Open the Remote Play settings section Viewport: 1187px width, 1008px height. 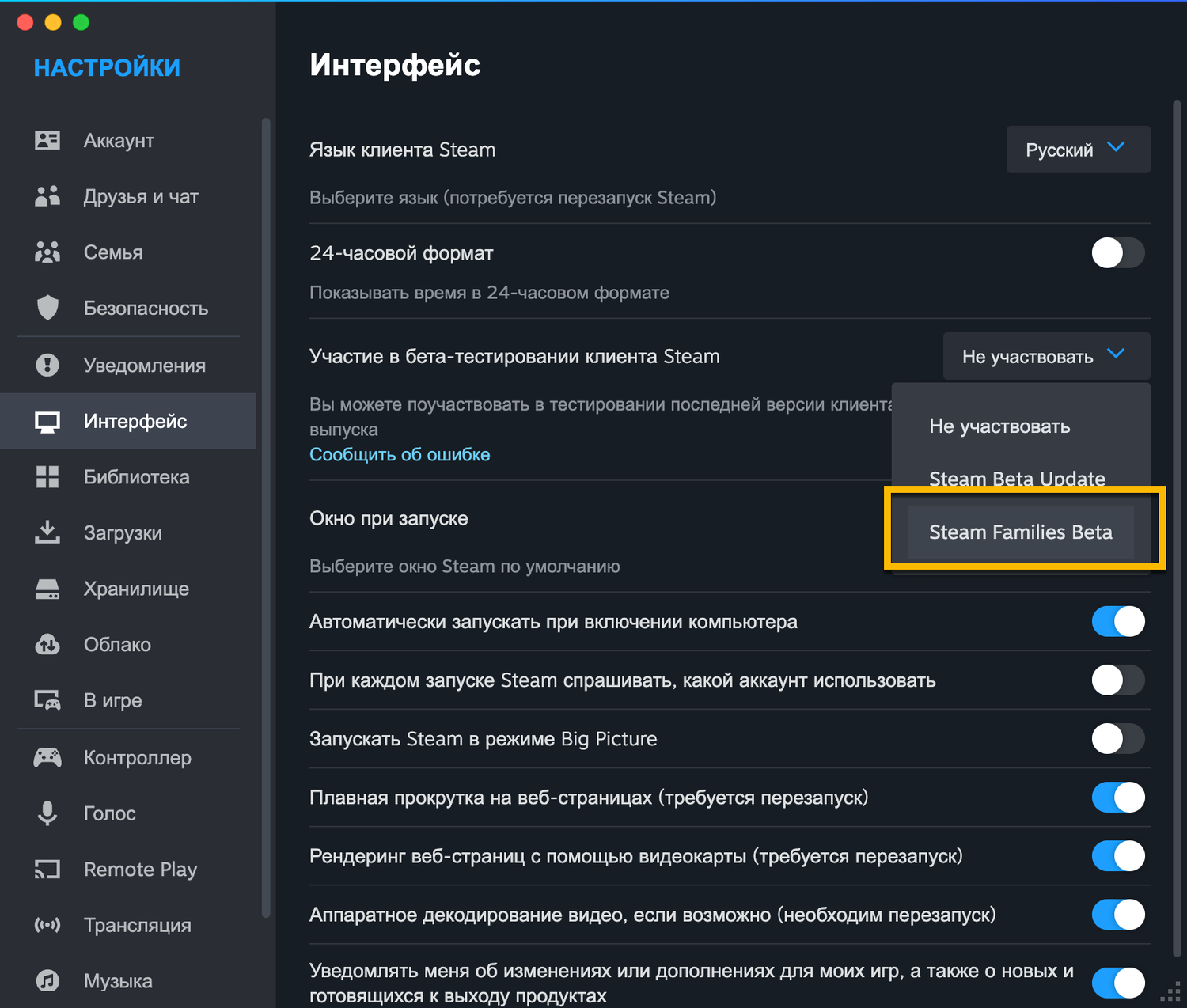(140, 869)
